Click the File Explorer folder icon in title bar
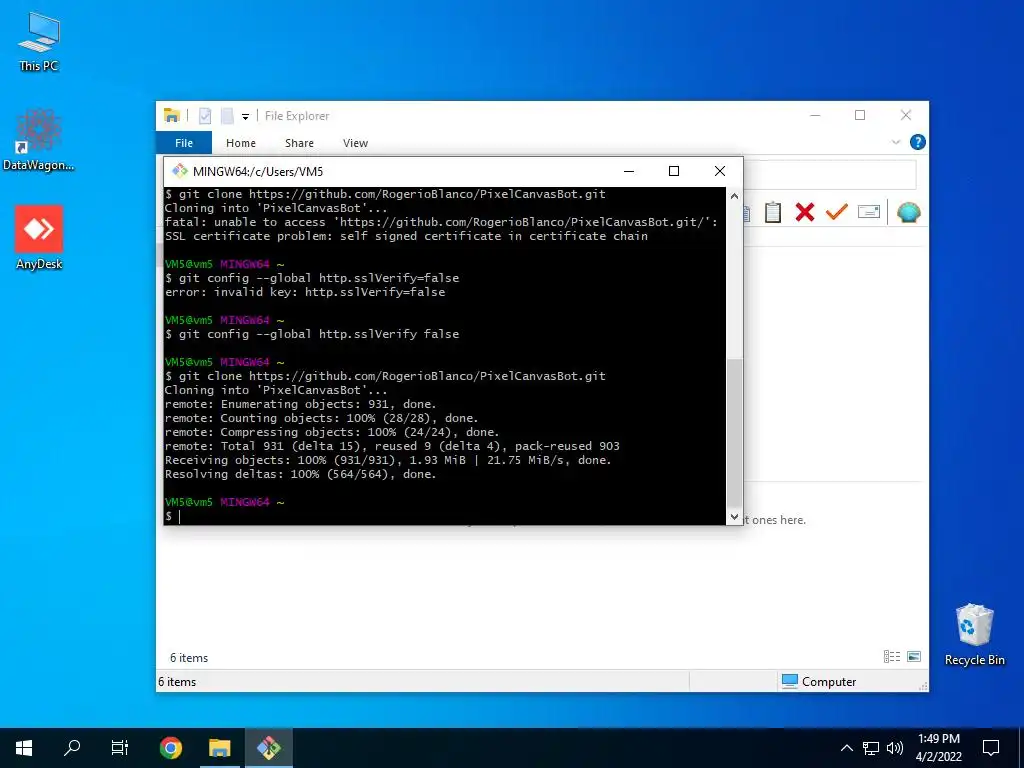This screenshot has height=768, width=1024. point(172,116)
